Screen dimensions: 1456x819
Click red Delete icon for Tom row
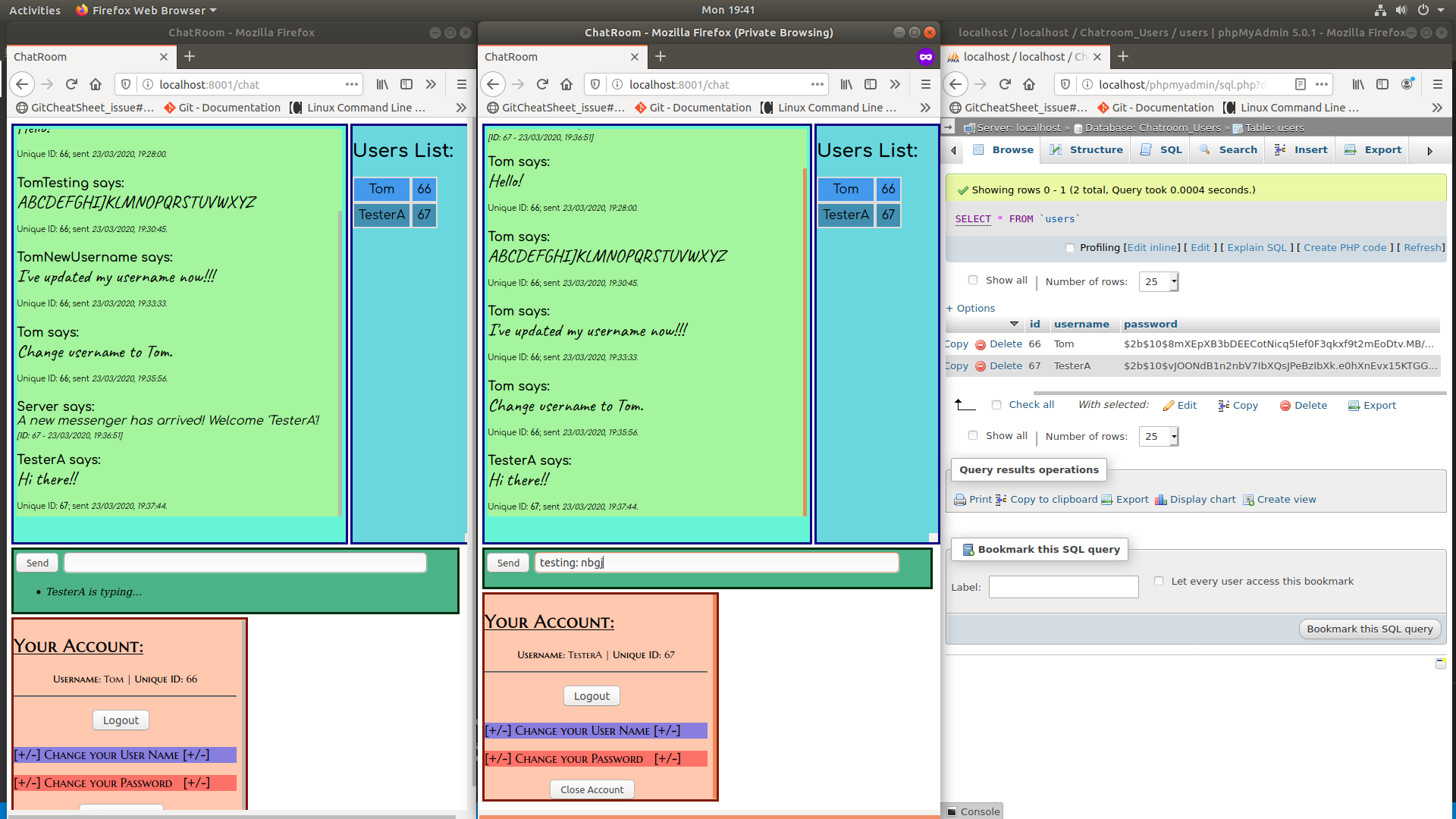(980, 344)
